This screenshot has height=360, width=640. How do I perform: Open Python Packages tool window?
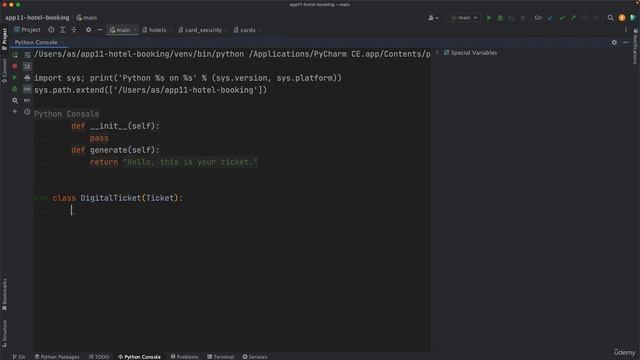(57, 357)
